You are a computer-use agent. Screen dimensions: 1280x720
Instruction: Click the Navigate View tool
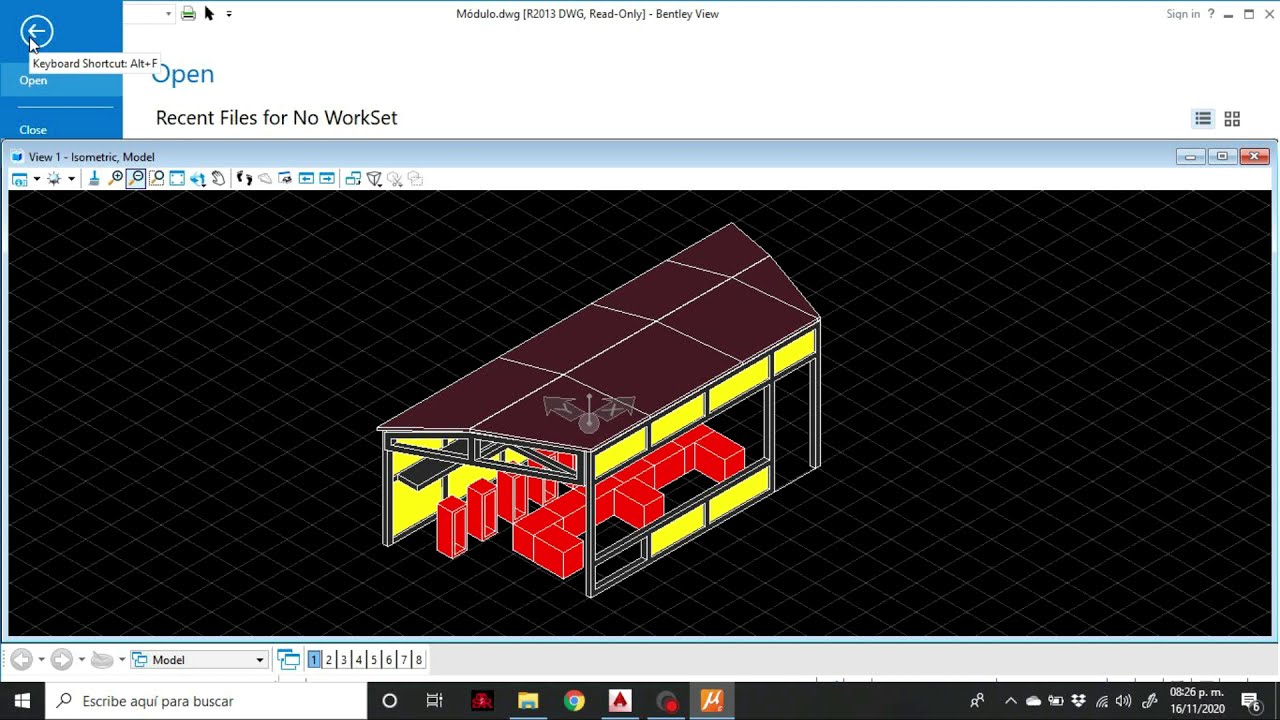point(285,179)
